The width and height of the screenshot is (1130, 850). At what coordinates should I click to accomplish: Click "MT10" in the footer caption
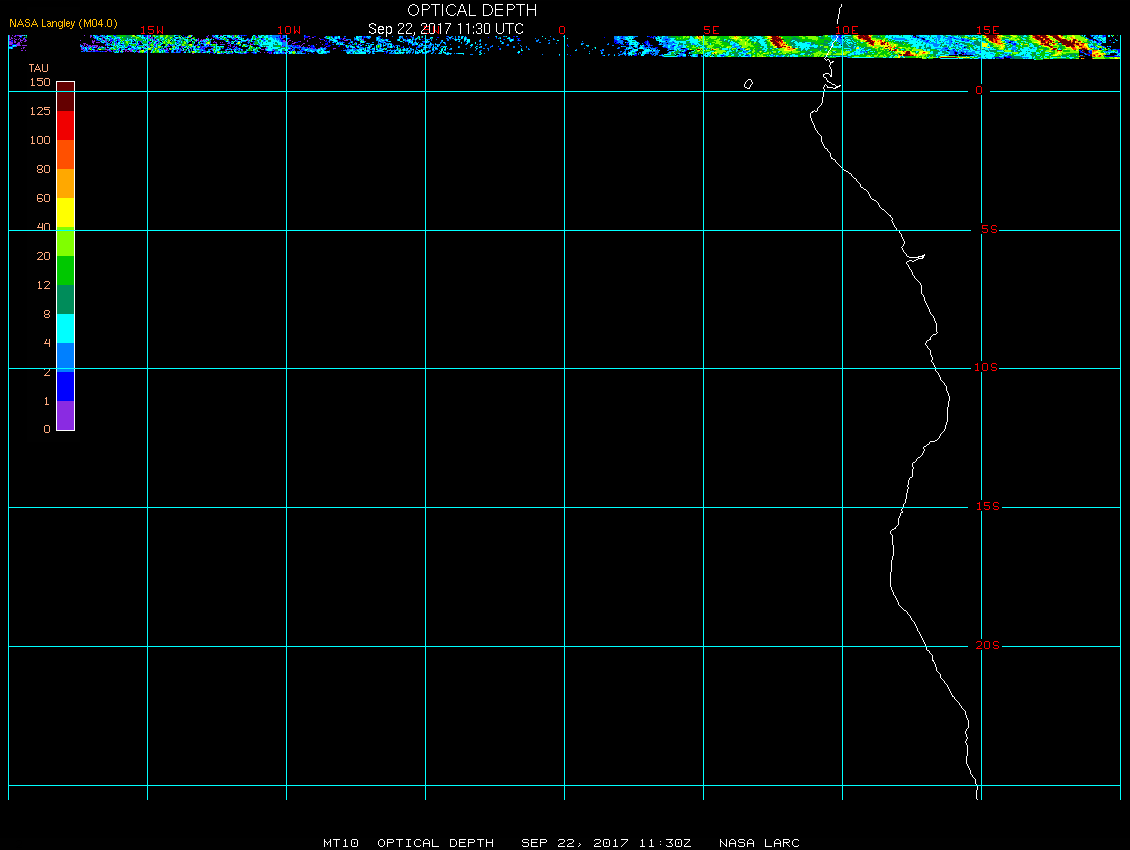coord(341,843)
